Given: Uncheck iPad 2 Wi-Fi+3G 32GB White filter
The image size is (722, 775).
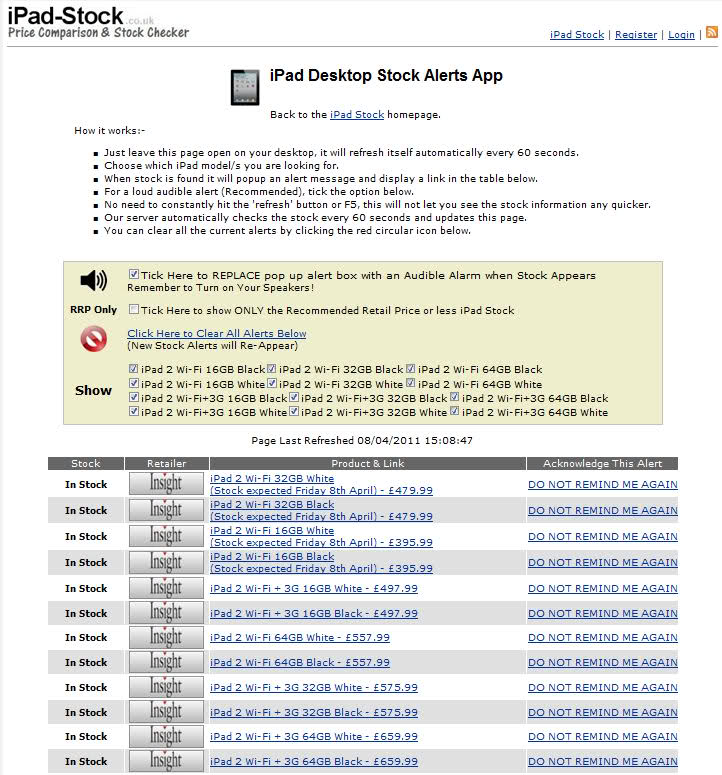Looking at the screenshot, I should (x=294, y=411).
